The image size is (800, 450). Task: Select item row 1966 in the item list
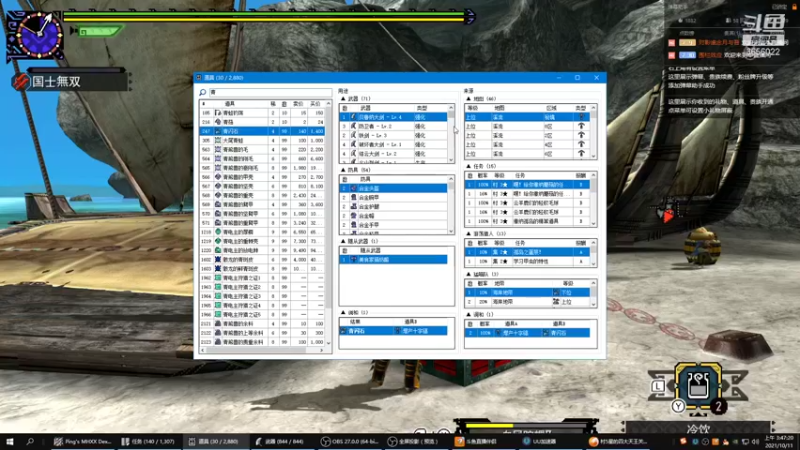click(262, 314)
